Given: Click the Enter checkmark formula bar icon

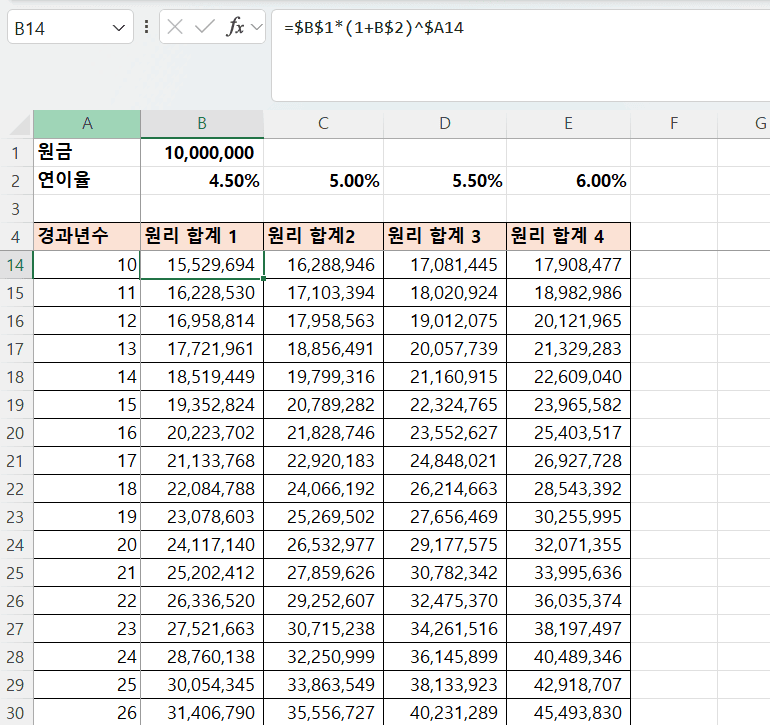Looking at the screenshot, I should (x=204, y=27).
